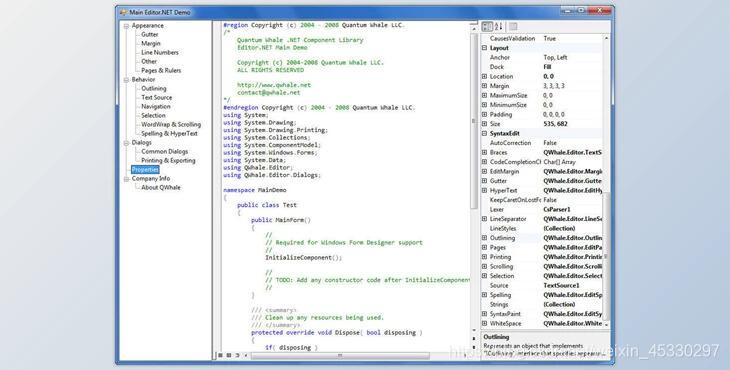Select the AutoCorrection property row
The image size is (730, 370).
(542, 143)
